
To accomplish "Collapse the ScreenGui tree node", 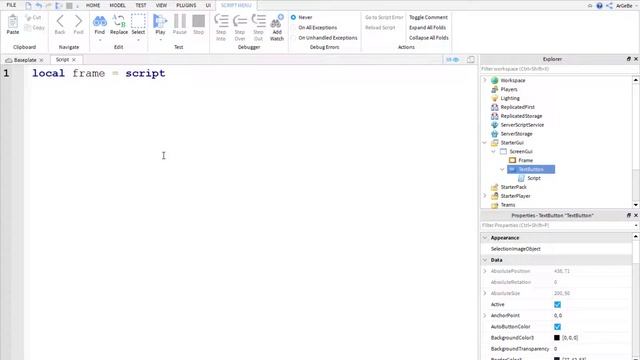I will [x=493, y=151].
